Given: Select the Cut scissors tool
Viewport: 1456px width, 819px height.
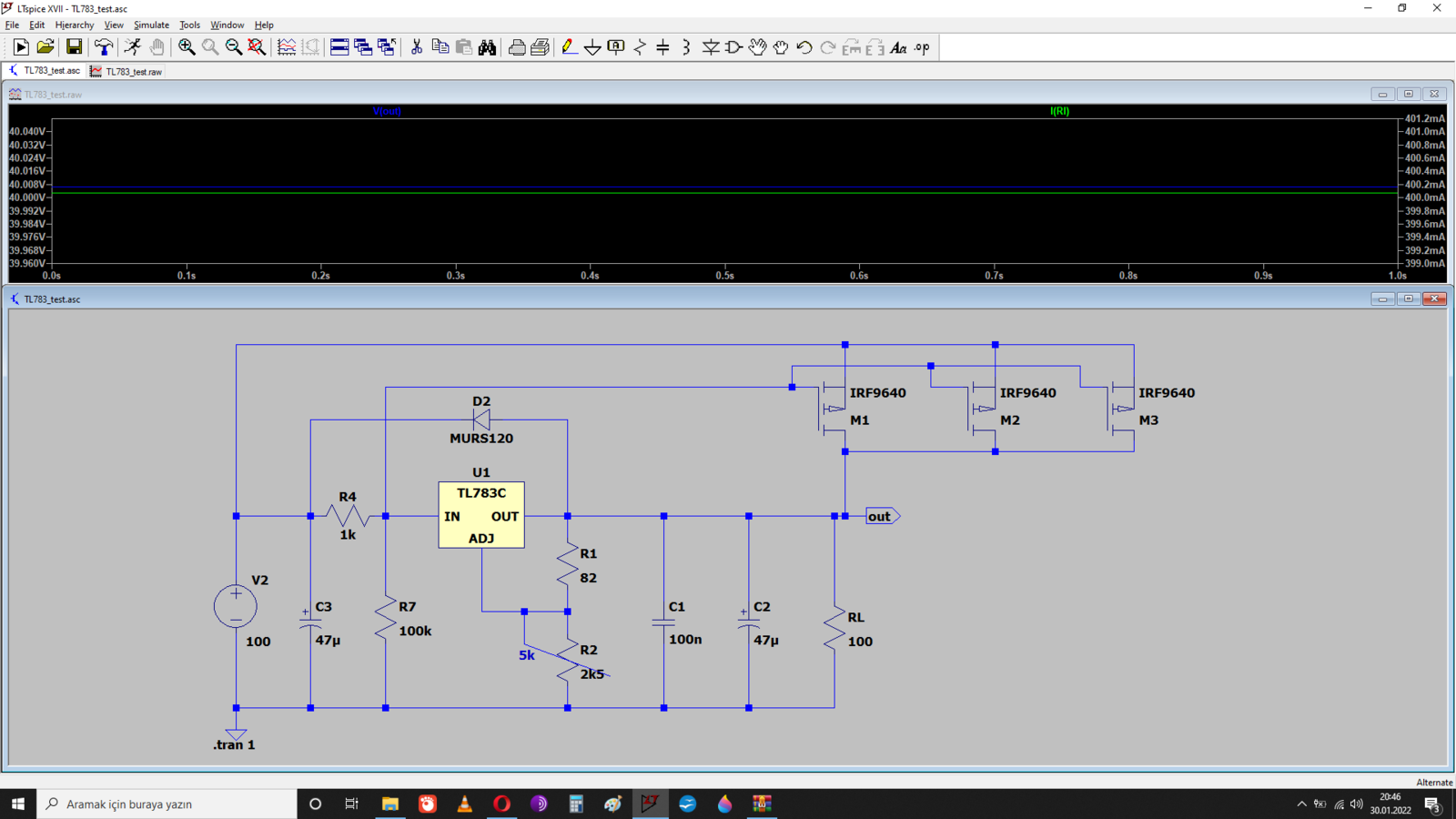Looking at the screenshot, I should [x=417, y=47].
